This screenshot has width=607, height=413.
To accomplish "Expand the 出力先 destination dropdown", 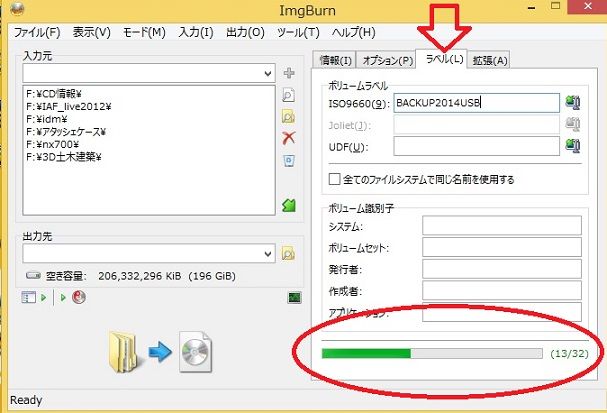I will tap(267, 254).
